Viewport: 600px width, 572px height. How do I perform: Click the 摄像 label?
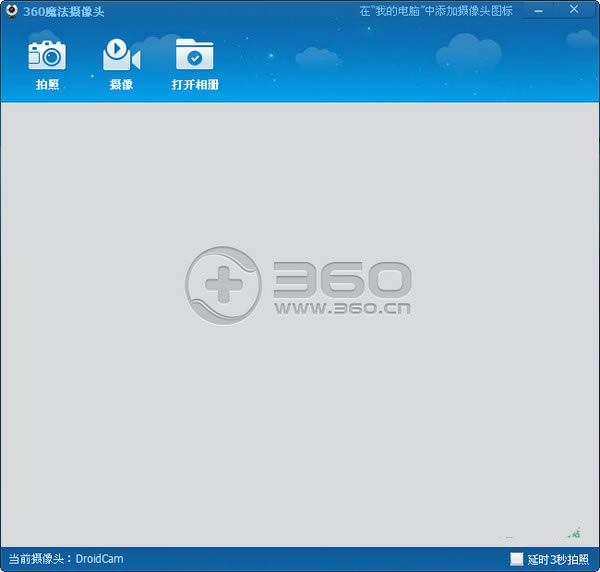click(121, 84)
